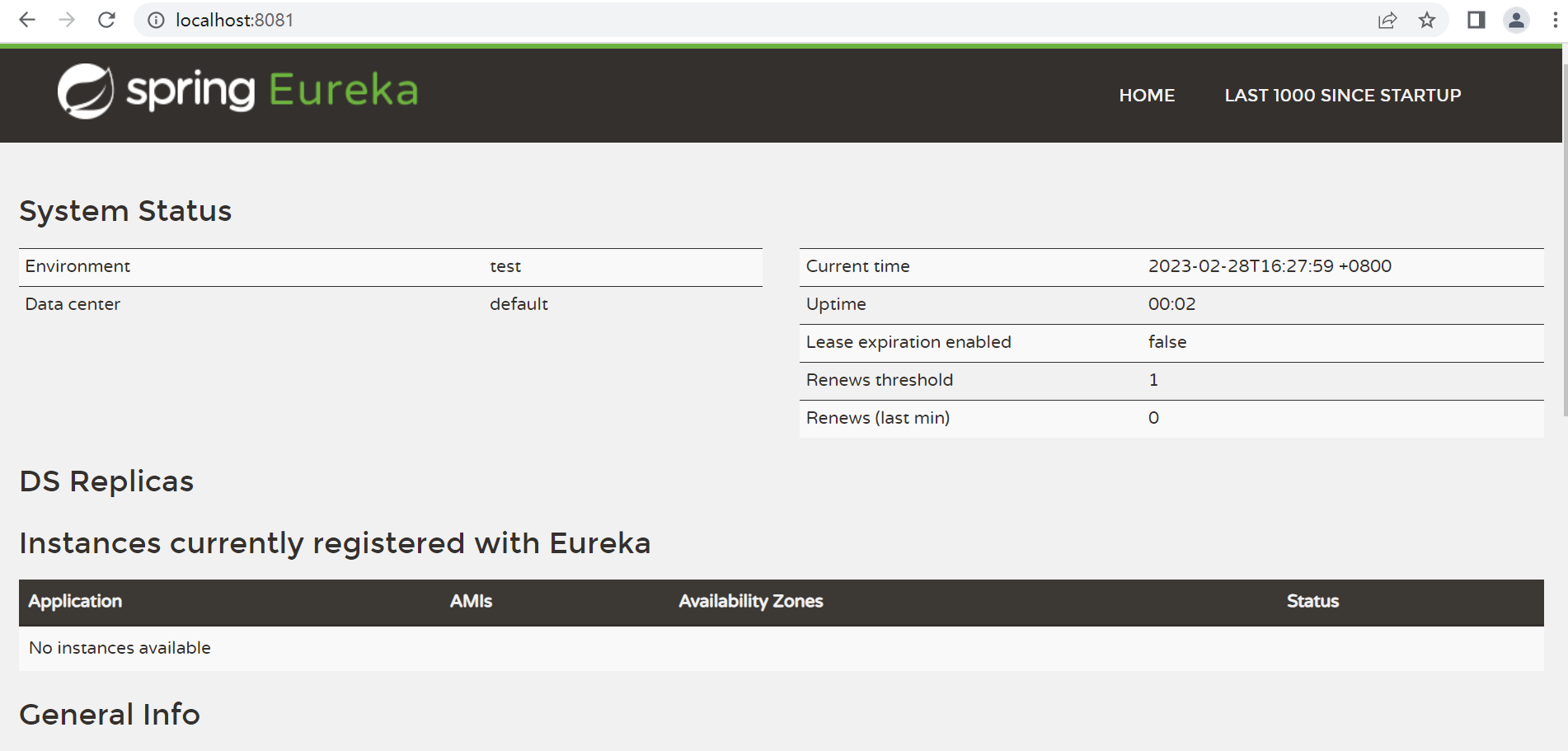
Task: Select the Uptime label
Action: (836, 304)
